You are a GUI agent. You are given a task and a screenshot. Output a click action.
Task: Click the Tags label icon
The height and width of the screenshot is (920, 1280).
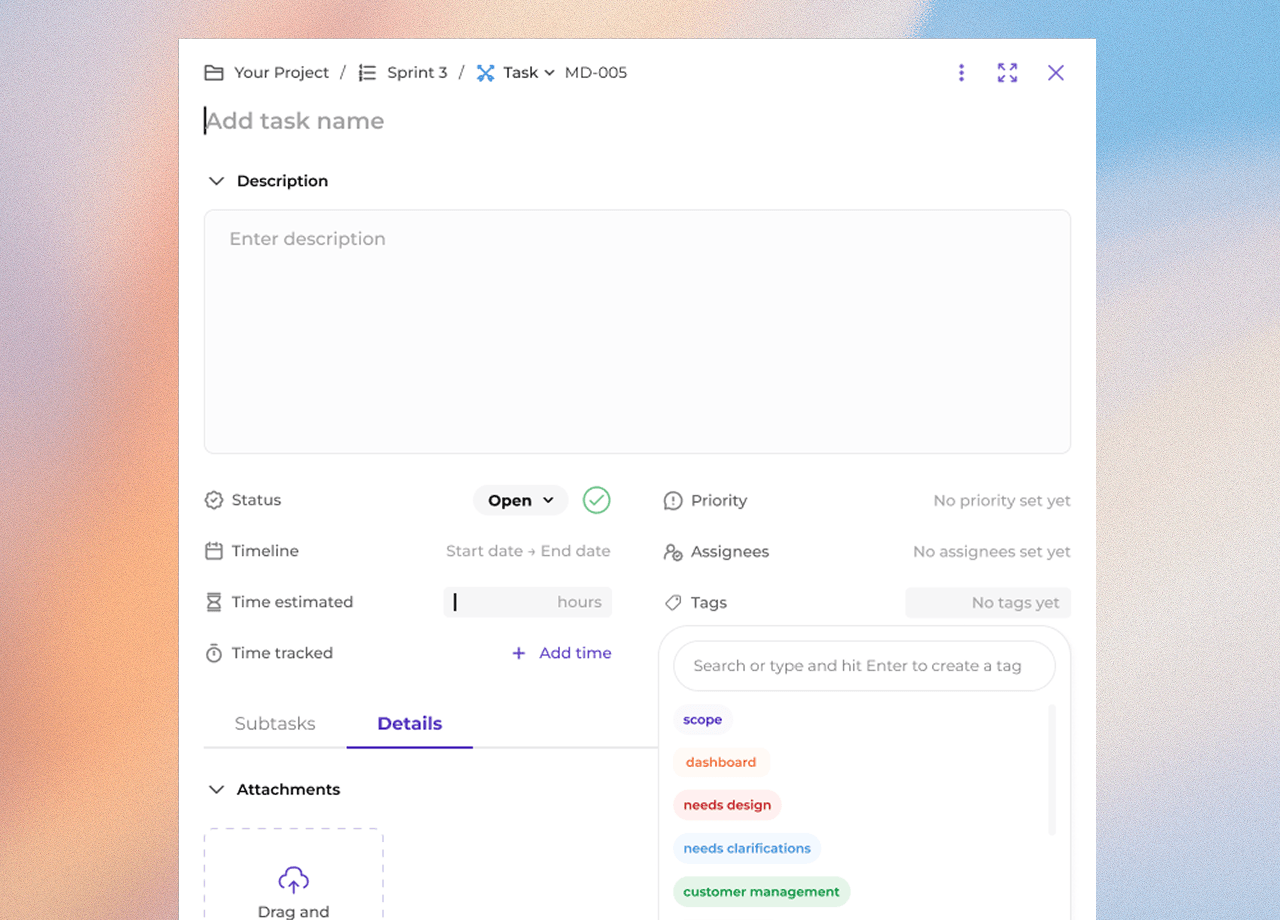point(673,603)
